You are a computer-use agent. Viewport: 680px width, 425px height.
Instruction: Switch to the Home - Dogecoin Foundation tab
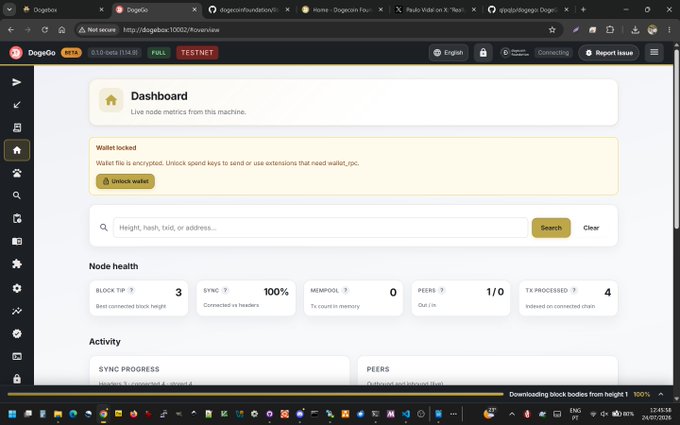(342, 10)
